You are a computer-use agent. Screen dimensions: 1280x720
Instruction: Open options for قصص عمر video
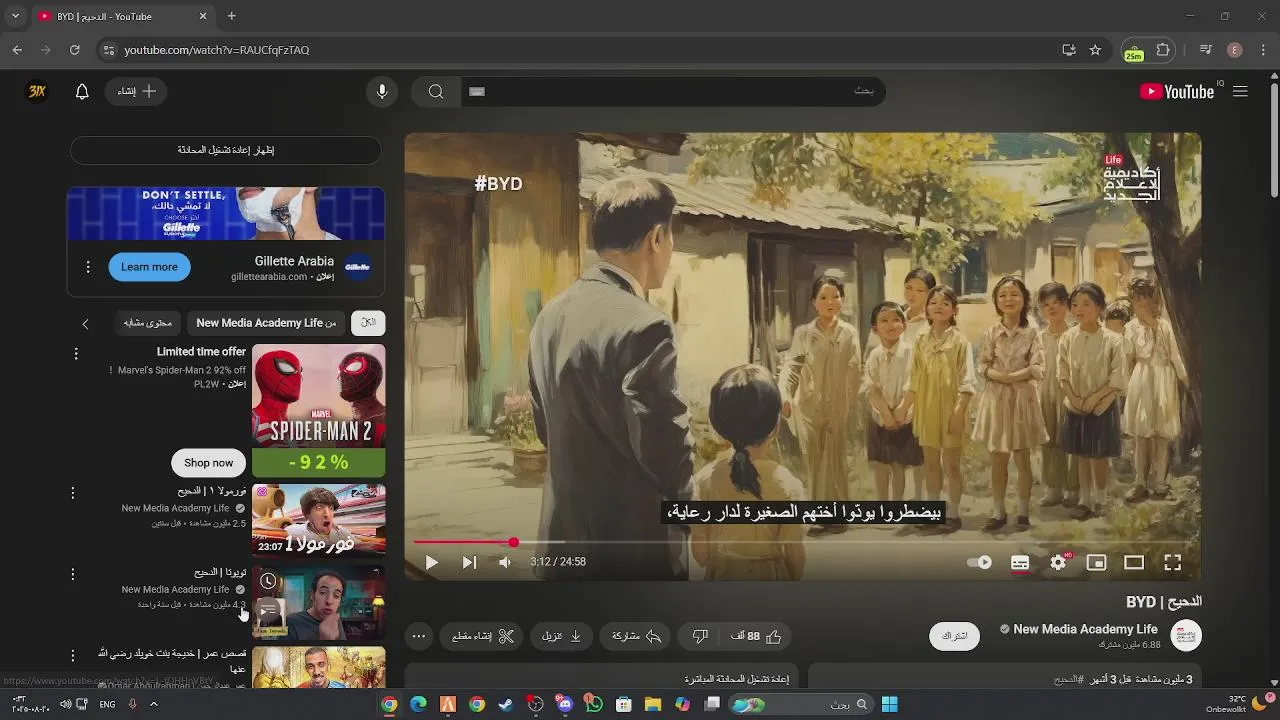click(x=72, y=656)
